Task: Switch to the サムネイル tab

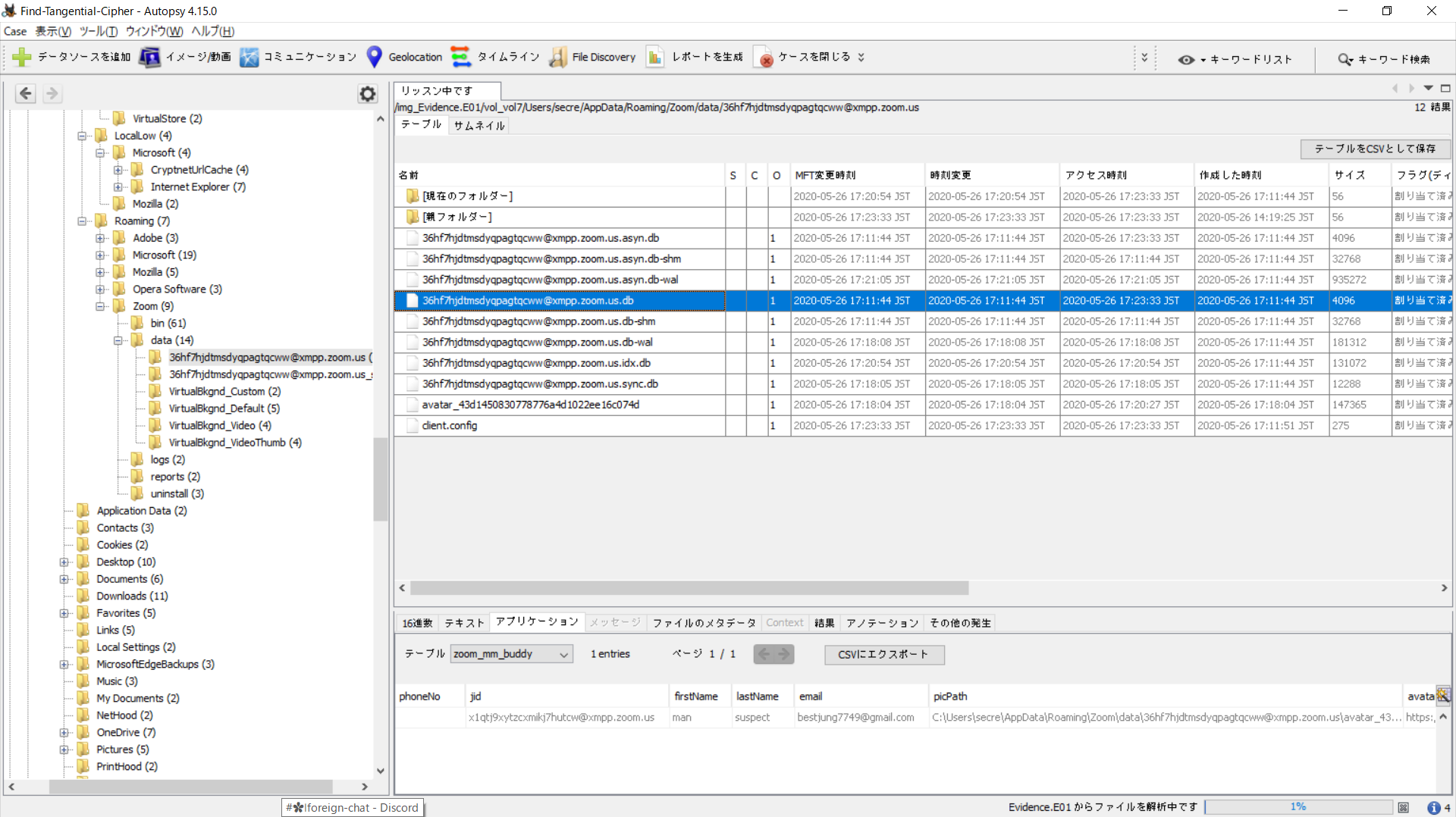Action: coord(479,126)
